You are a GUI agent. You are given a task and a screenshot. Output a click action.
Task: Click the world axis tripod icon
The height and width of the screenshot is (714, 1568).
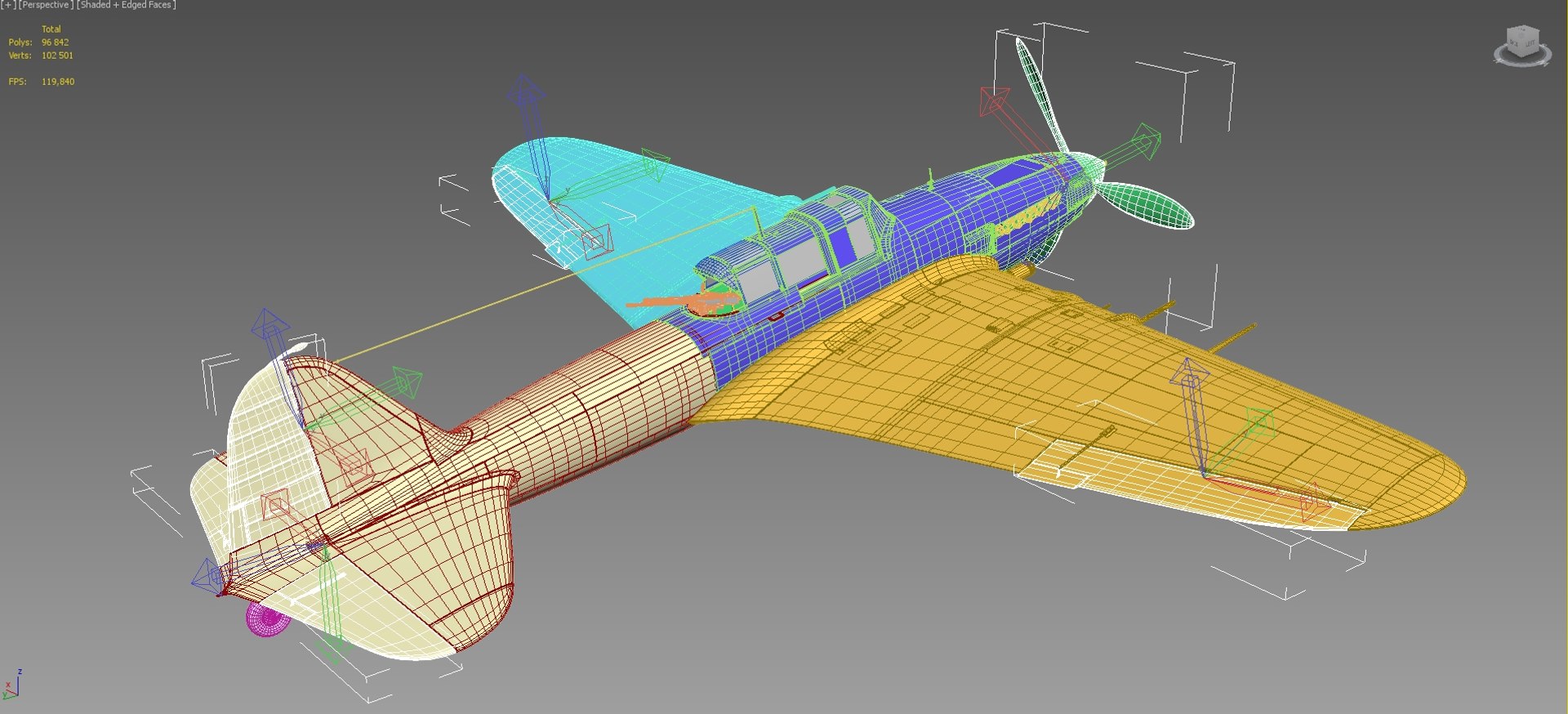pyautogui.click(x=11, y=685)
